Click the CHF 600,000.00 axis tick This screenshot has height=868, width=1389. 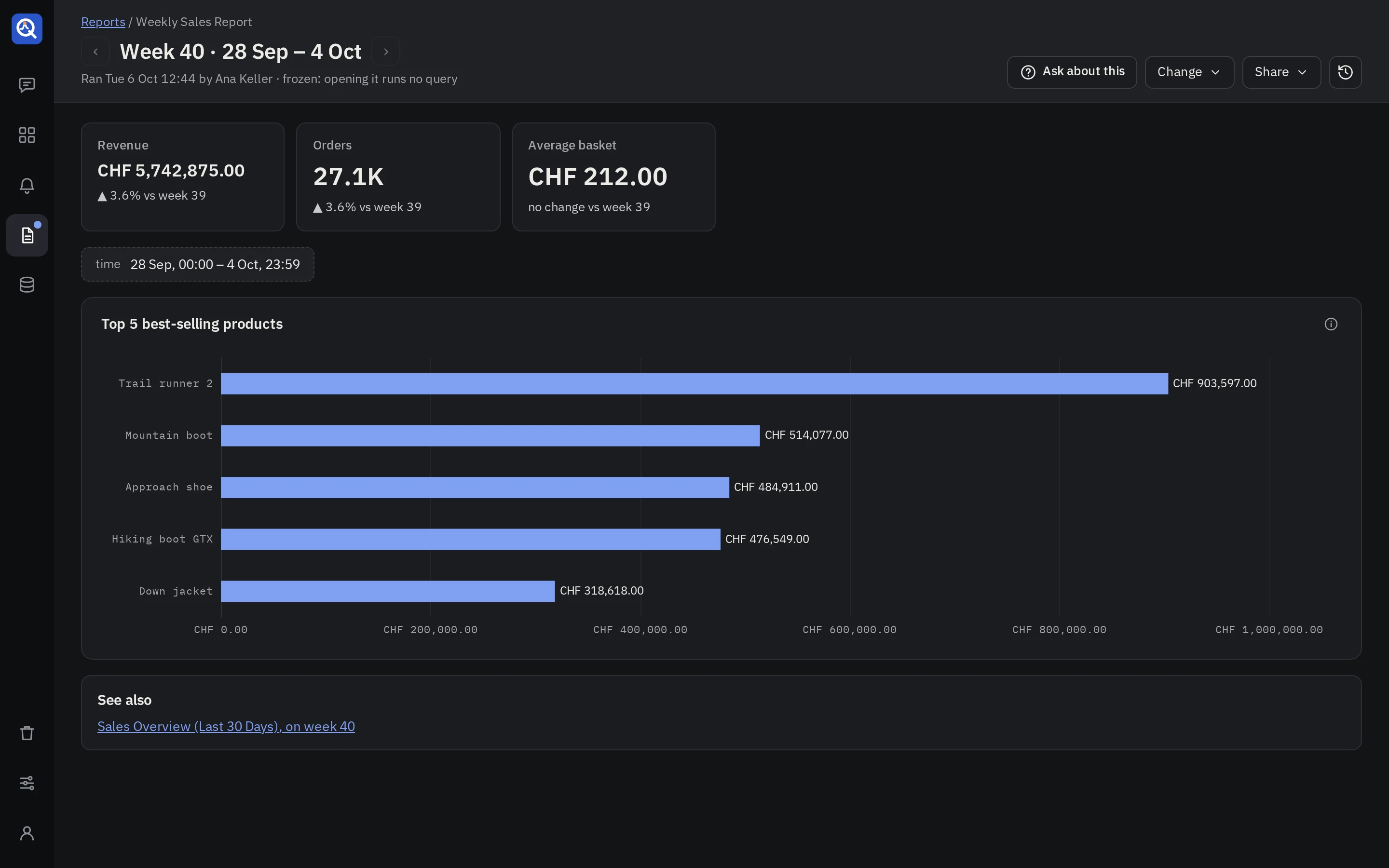(x=849, y=630)
